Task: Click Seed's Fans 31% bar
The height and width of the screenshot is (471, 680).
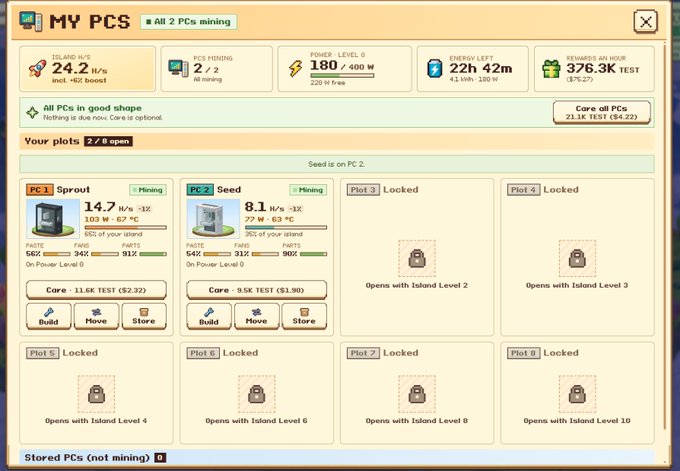Action: 265,254
